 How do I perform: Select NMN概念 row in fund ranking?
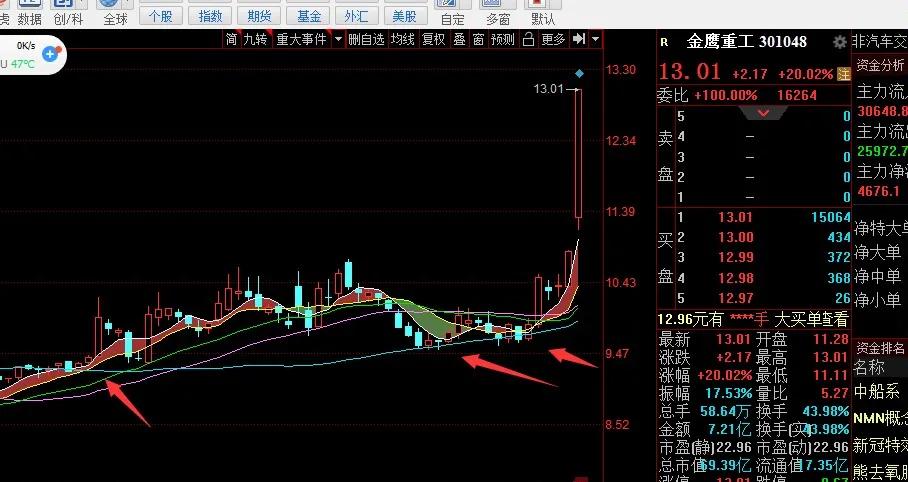(x=880, y=417)
